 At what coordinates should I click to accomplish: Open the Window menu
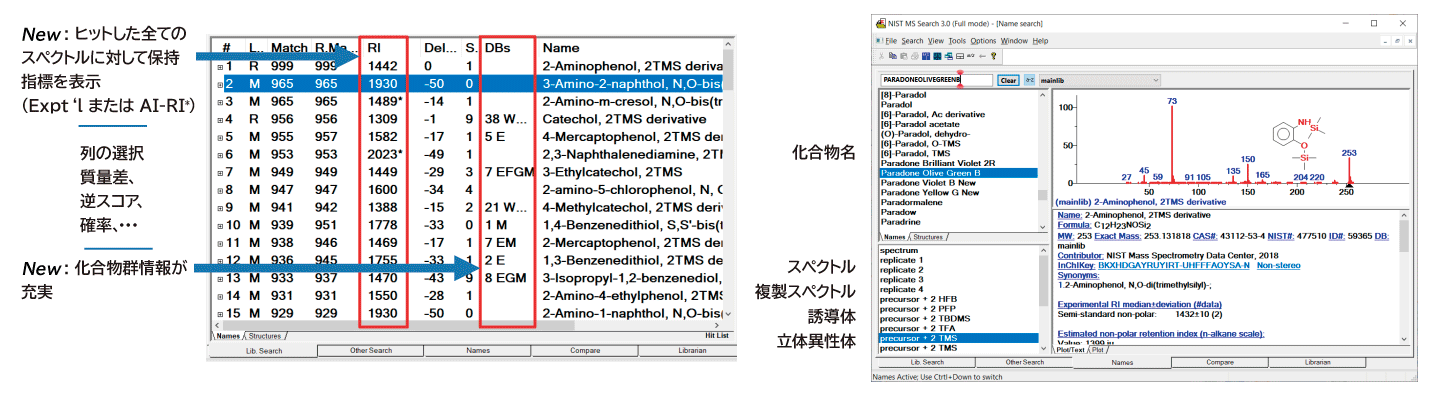tap(1014, 41)
